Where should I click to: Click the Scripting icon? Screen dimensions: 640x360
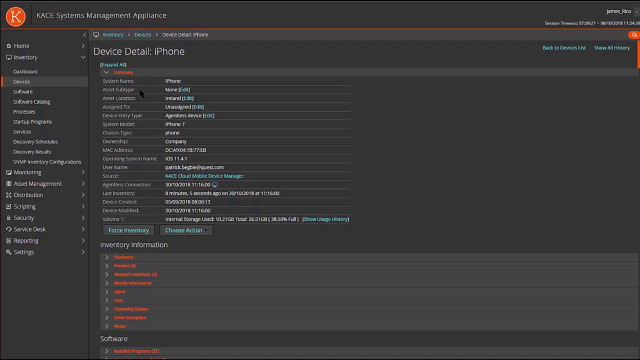9,207
